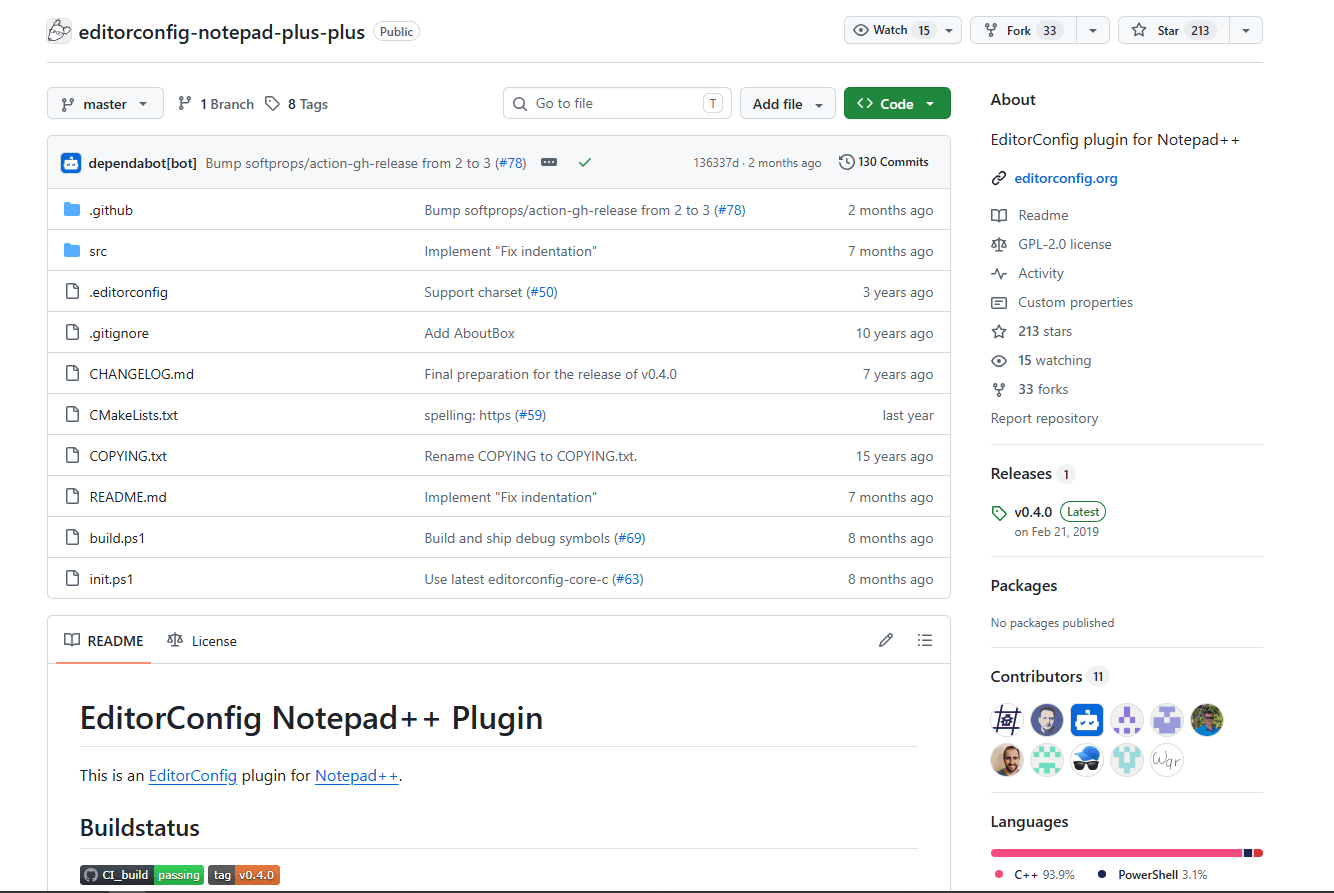Open Activity in About sidebar
Screen dimensions: 1334x893
point(1041,273)
